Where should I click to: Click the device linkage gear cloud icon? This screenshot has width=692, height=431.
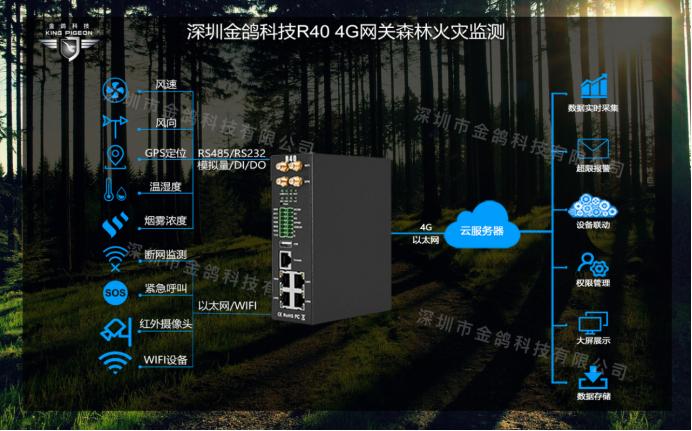click(x=594, y=207)
